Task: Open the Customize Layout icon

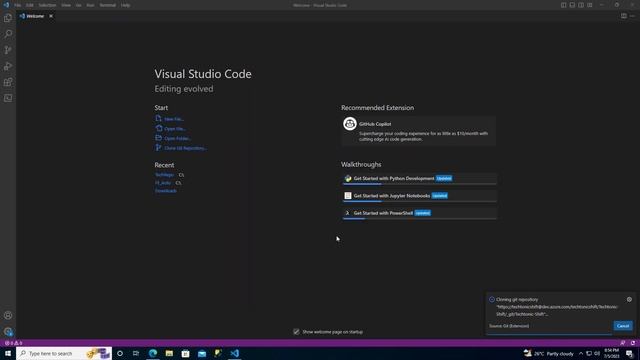Action: (x=590, y=5)
